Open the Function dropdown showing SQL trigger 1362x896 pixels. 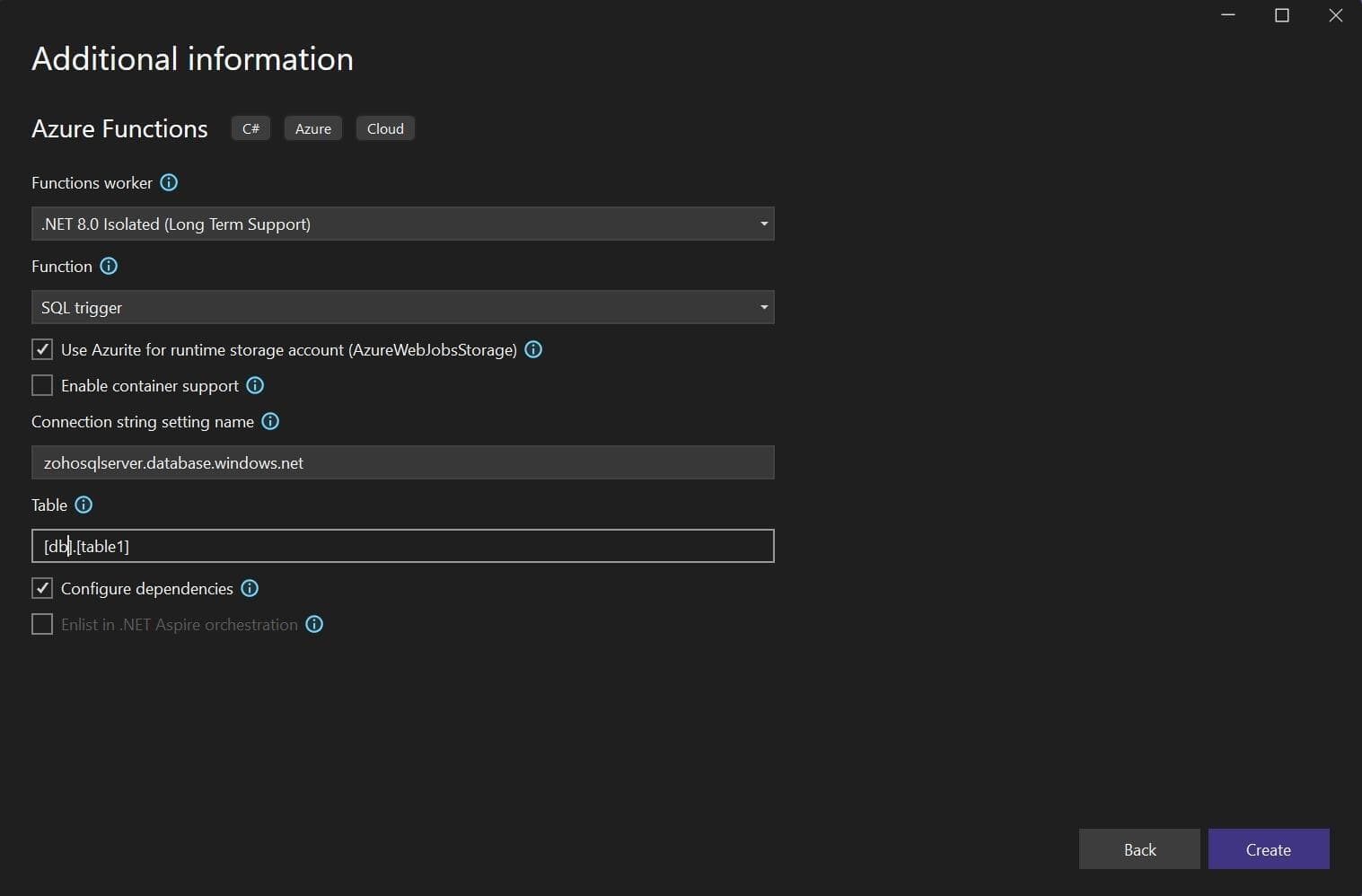[x=762, y=307]
